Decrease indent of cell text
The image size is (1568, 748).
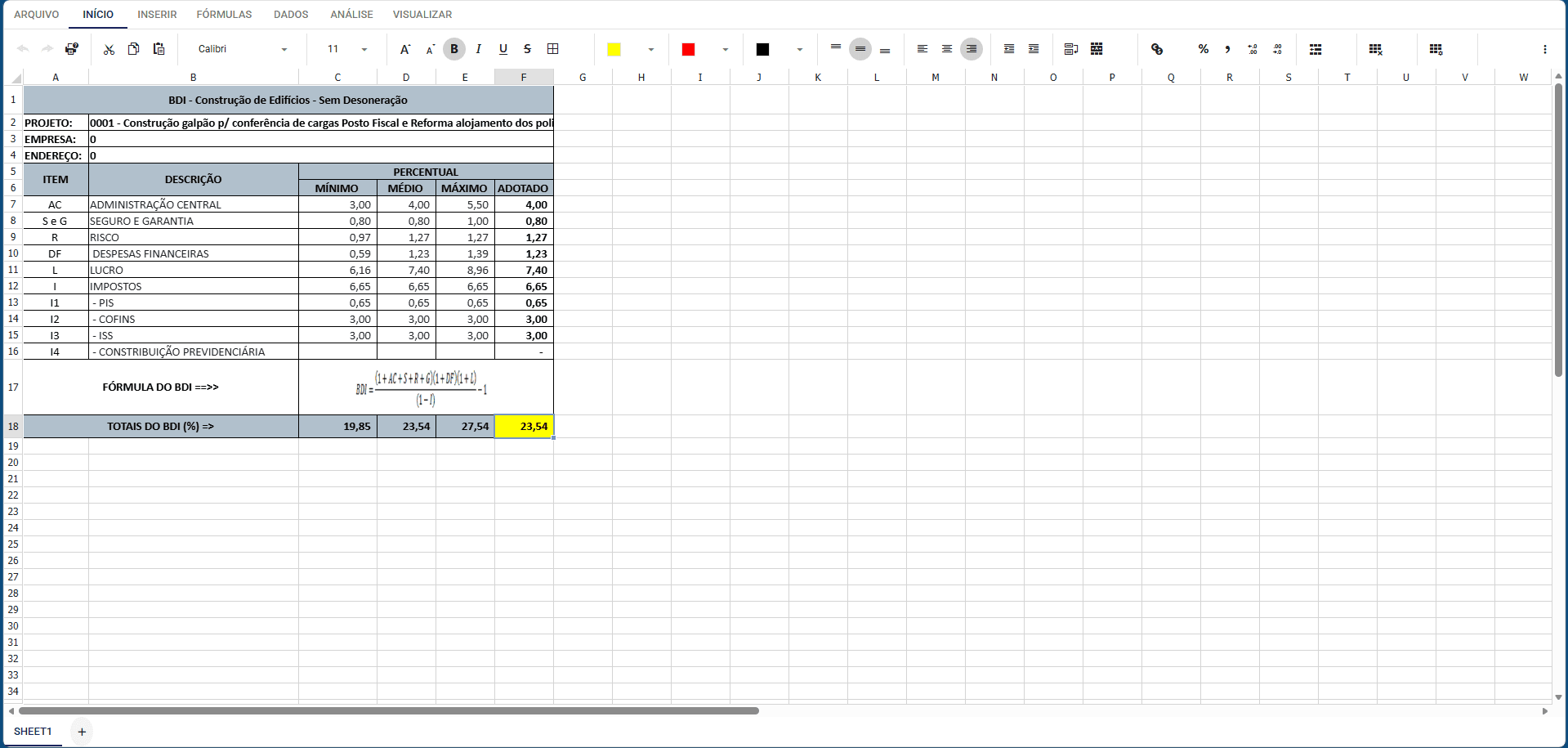(x=1009, y=49)
